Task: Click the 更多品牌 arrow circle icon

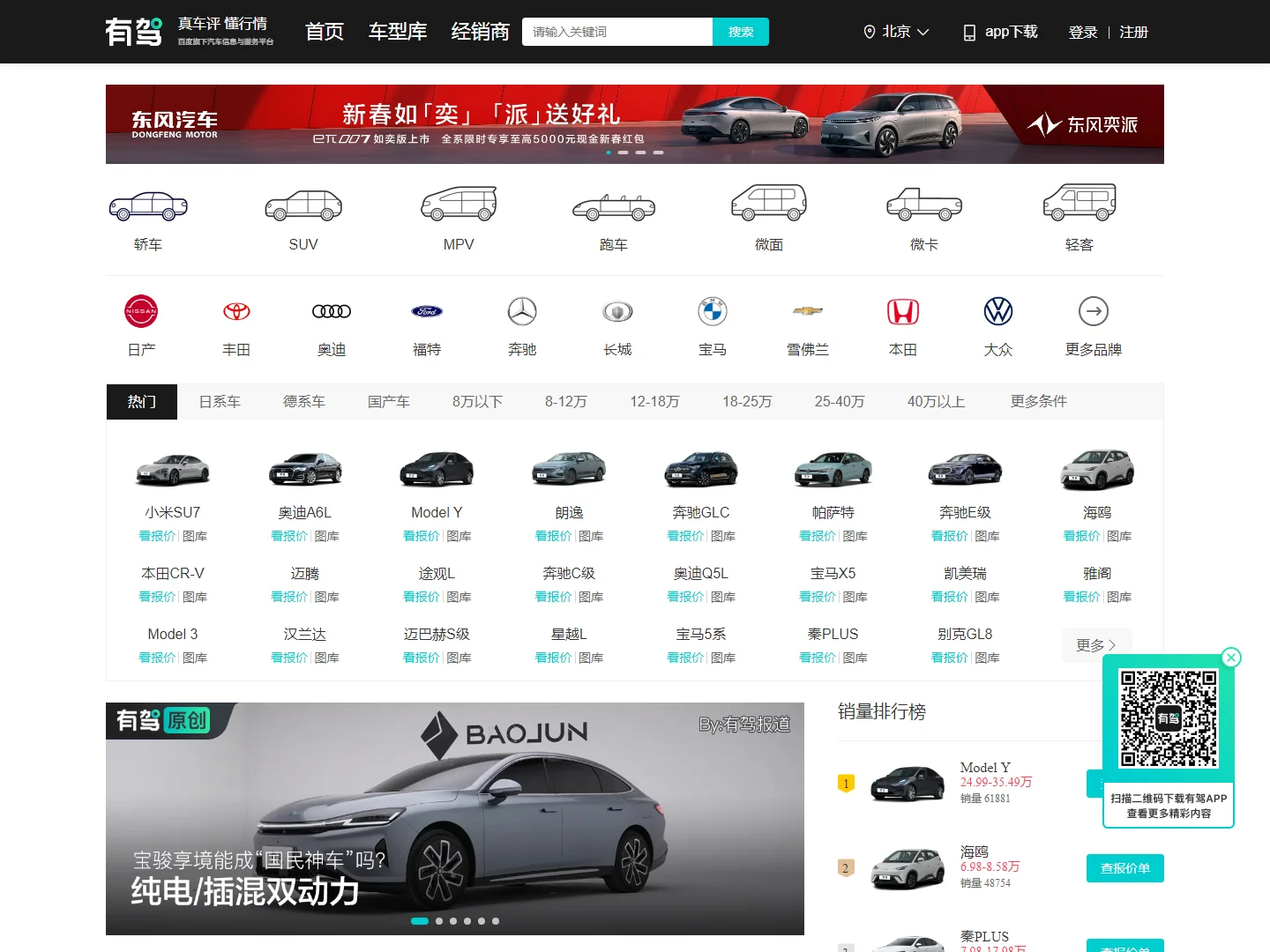Action: pos(1094,311)
